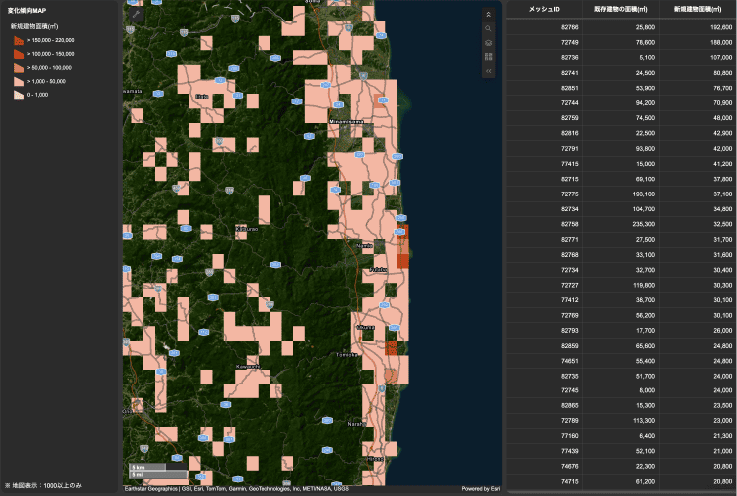Select table row for mesh 74715
This screenshot has height=496, width=737.
coord(620,482)
